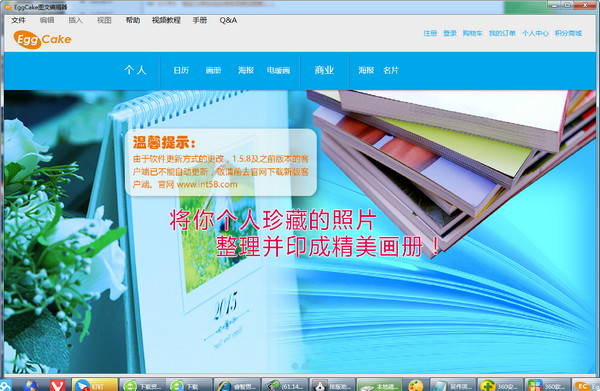Open the 视频教程 menu
Image resolution: width=600 pixels, height=391 pixels.
click(166, 20)
